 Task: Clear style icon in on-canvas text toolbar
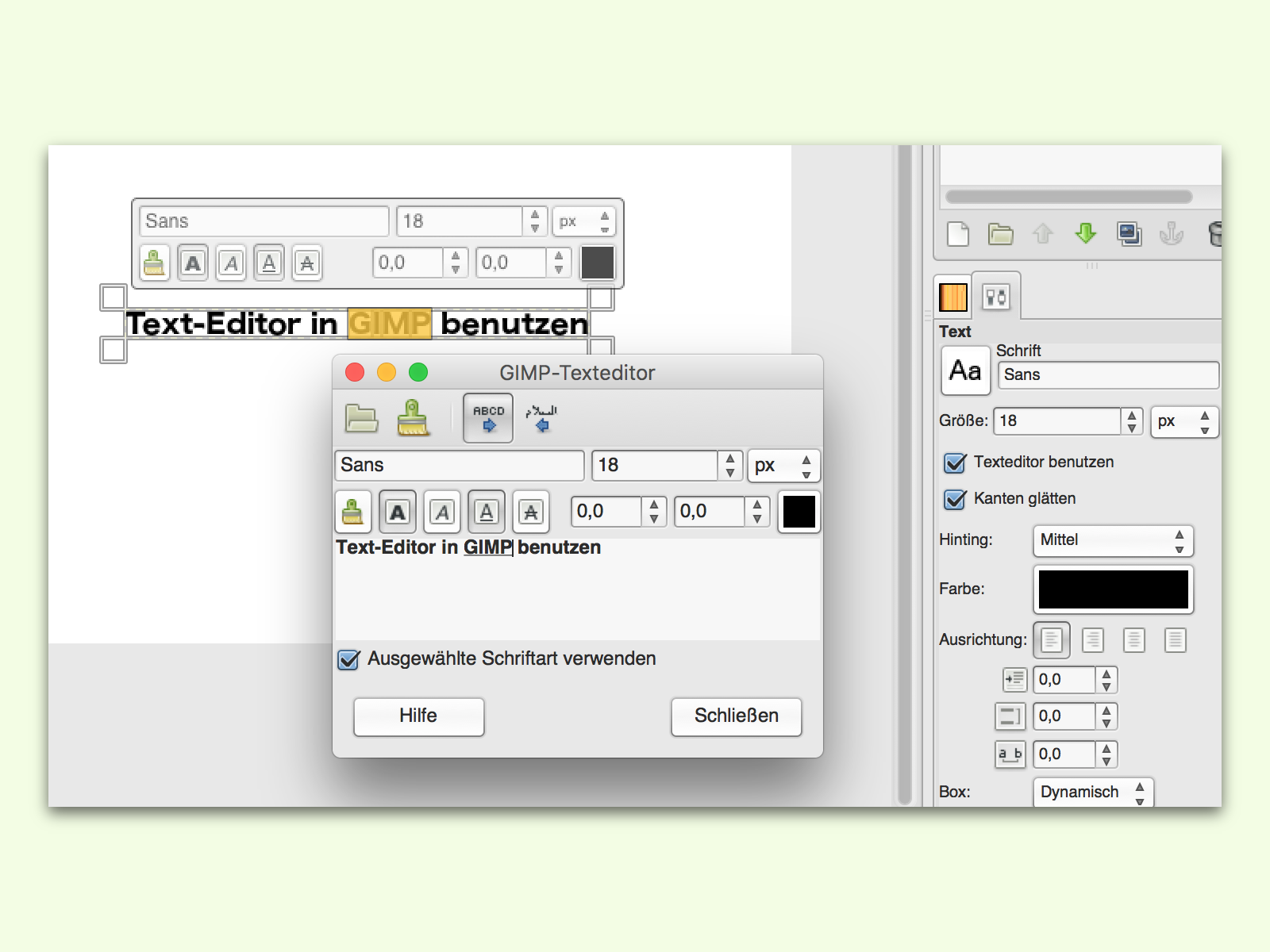click(155, 263)
